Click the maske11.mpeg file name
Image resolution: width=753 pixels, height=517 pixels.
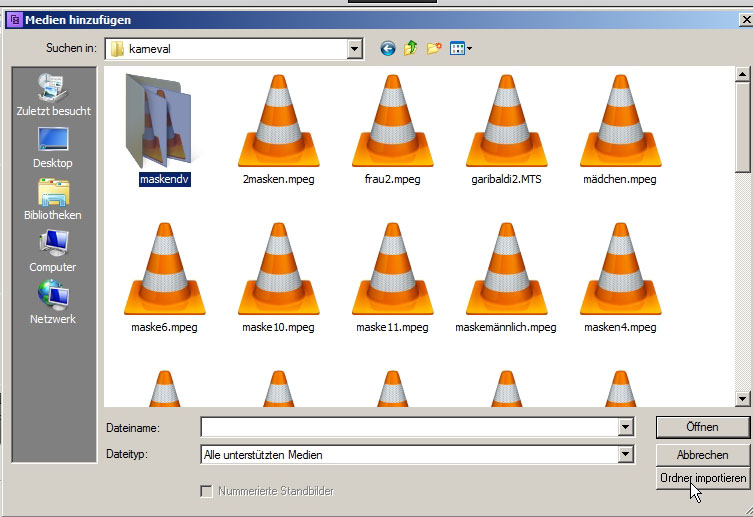392,327
